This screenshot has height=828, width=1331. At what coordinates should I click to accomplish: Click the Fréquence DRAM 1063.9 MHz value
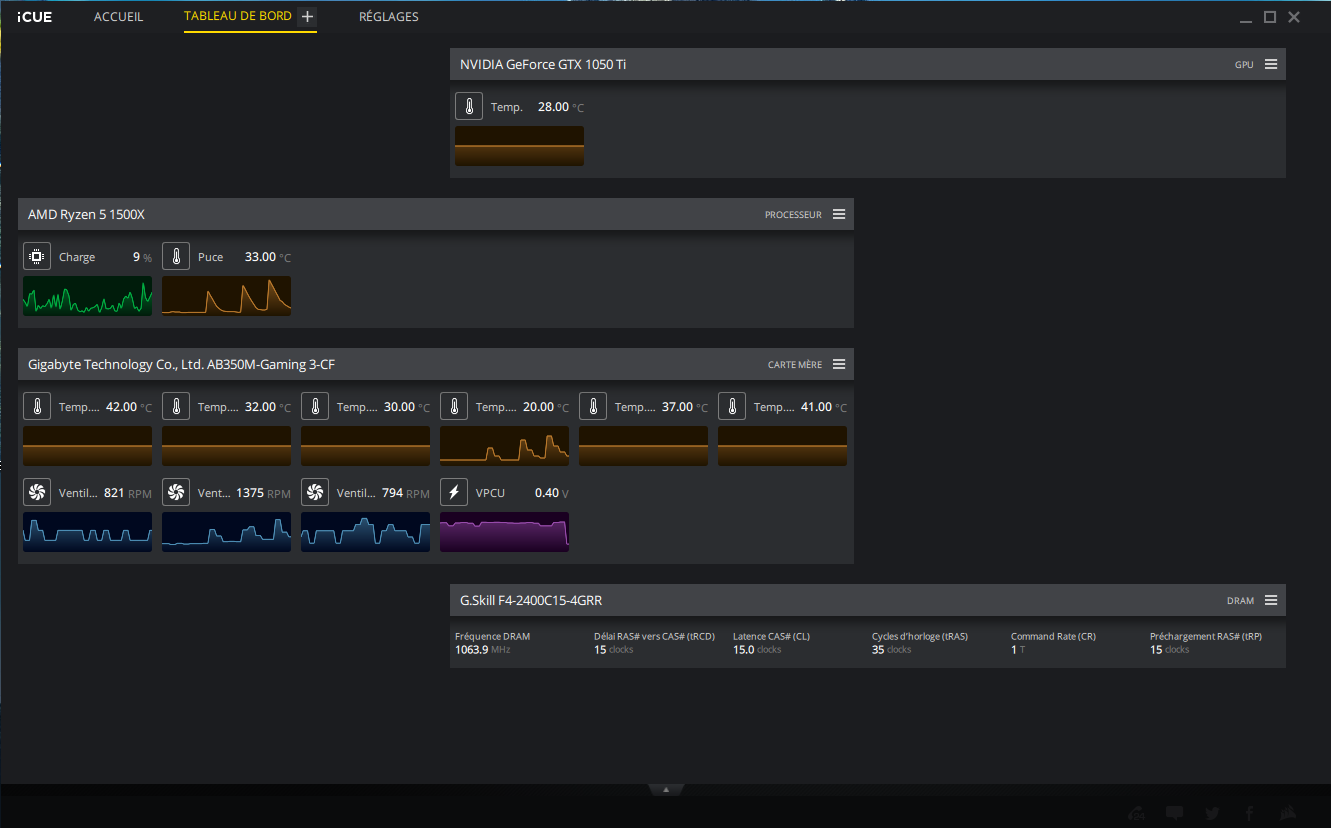[482, 650]
